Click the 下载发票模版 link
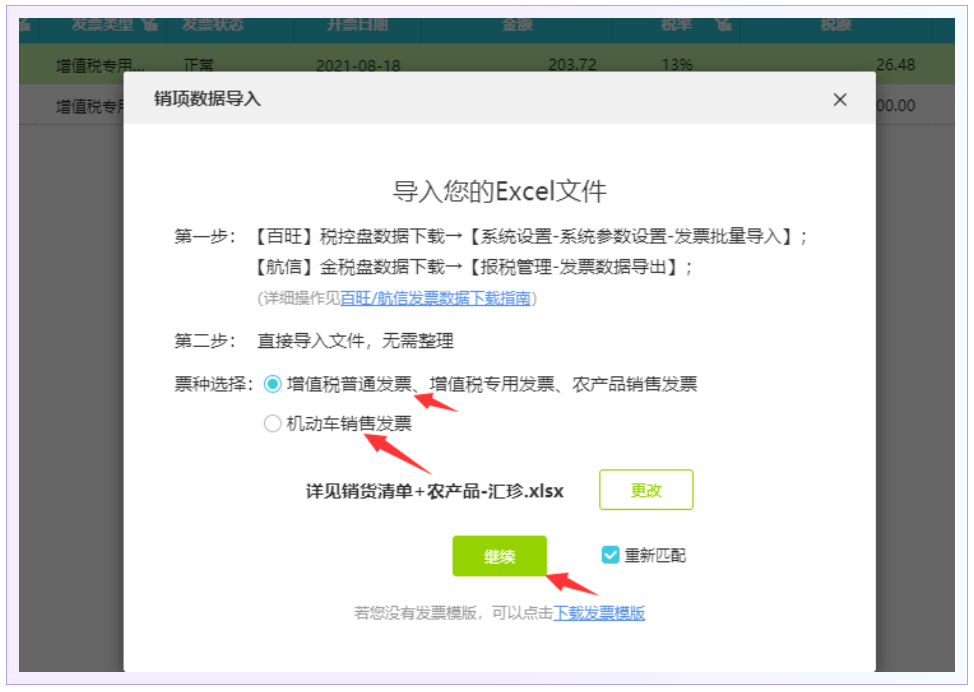The height and width of the screenshot is (692, 974). (599, 613)
